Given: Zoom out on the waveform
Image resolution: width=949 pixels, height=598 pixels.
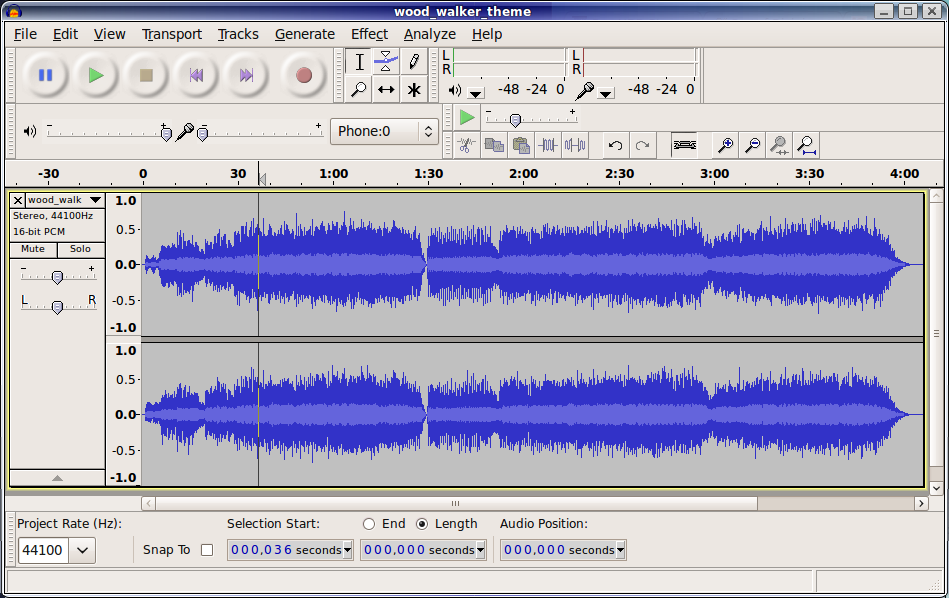Looking at the screenshot, I should pos(752,145).
